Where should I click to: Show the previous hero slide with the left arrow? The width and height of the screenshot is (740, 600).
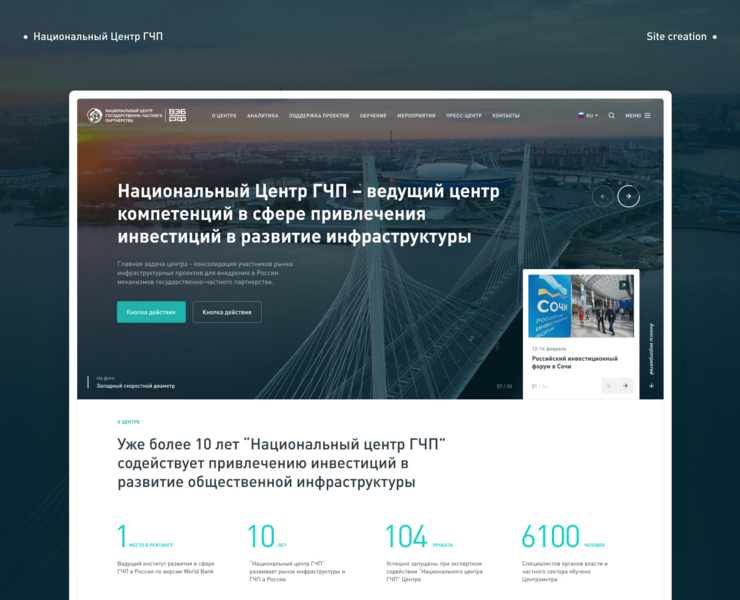coord(603,196)
